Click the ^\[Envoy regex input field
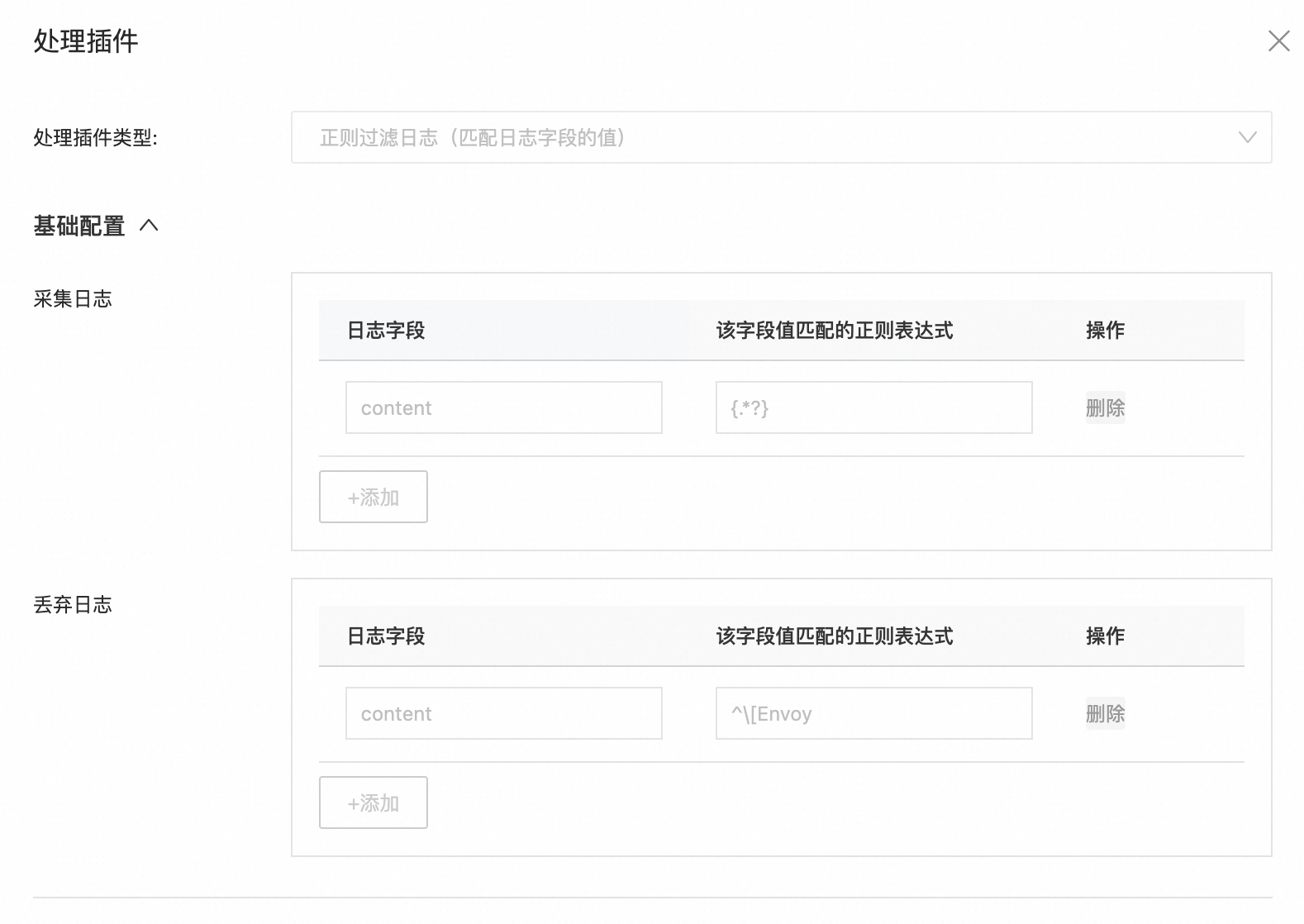 pos(873,713)
